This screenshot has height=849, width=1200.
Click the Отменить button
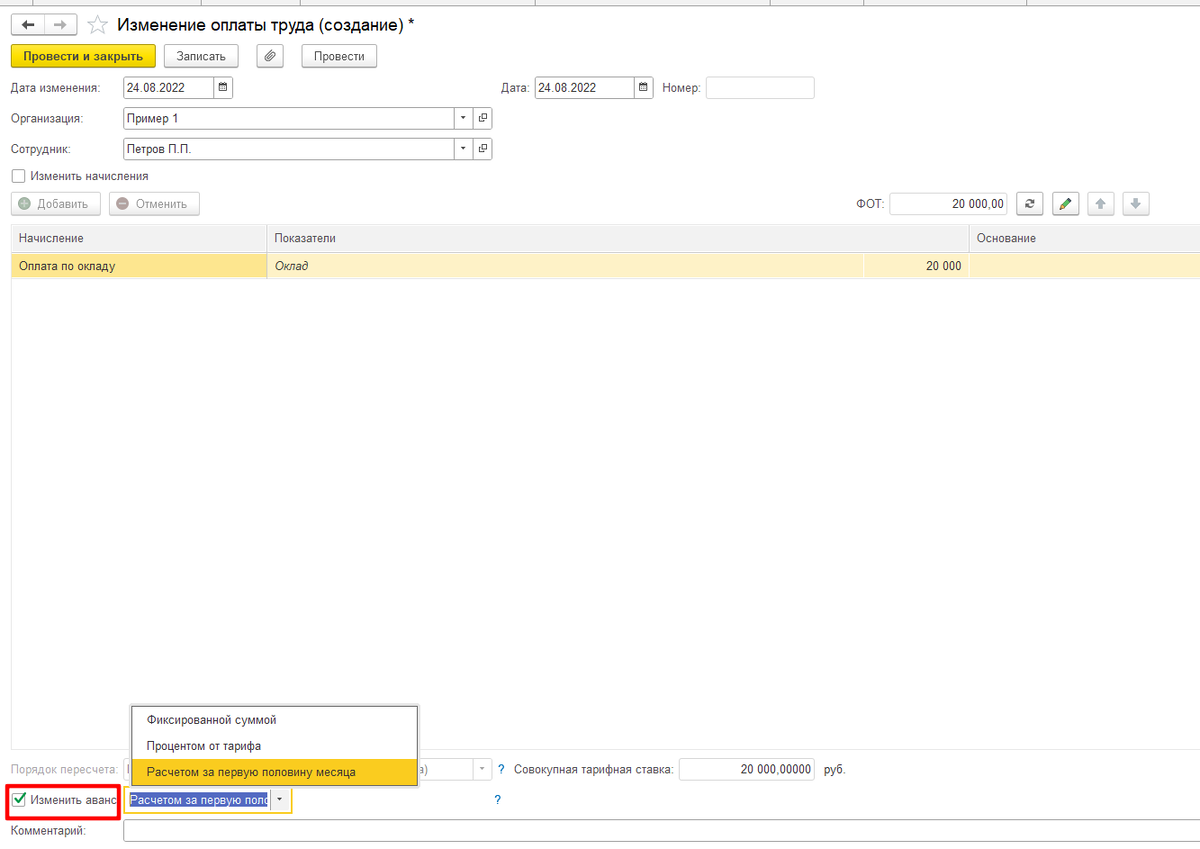[154, 204]
